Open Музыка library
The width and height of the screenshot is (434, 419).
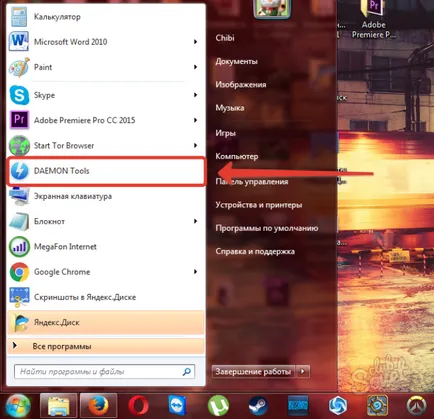coord(230,108)
